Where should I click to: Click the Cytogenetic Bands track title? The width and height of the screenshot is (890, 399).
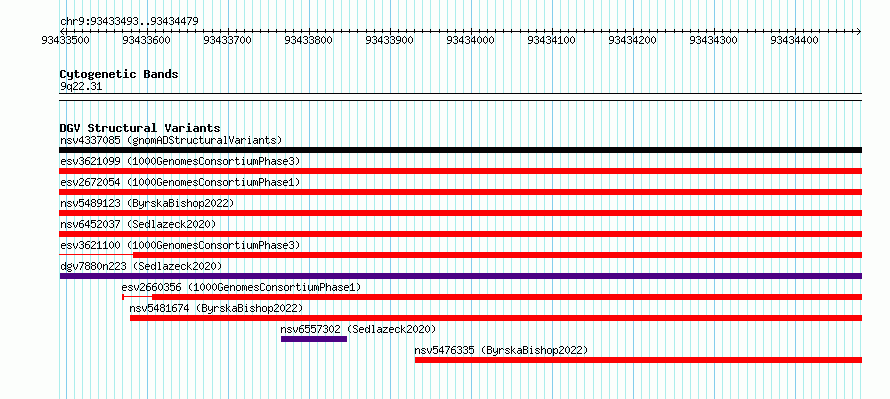[x=119, y=74]
